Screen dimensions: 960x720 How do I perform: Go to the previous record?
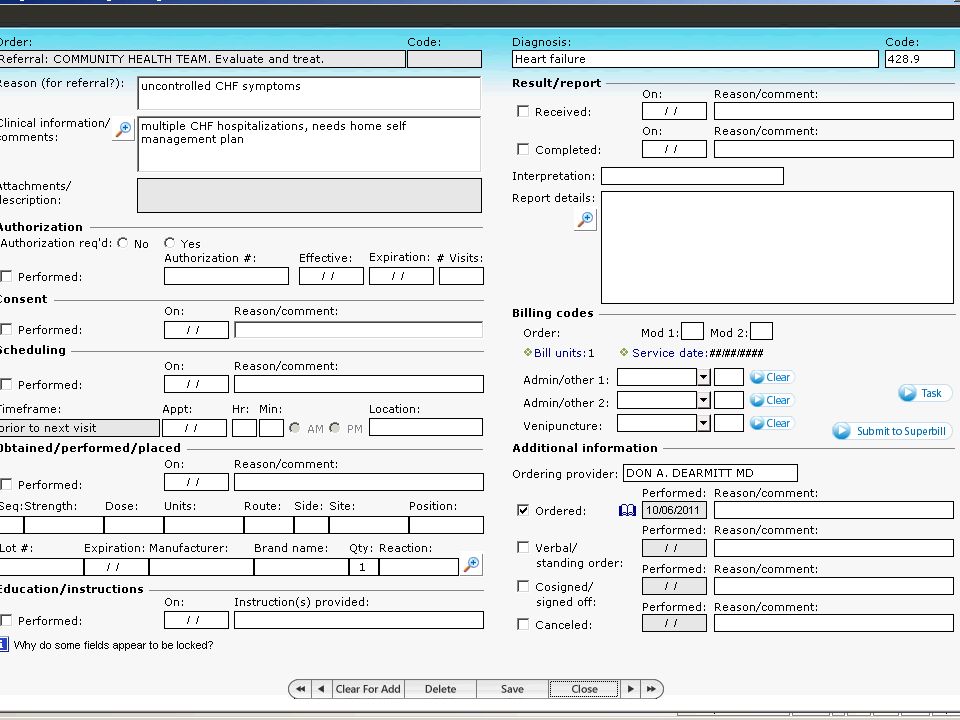click(x=321, y=689)
